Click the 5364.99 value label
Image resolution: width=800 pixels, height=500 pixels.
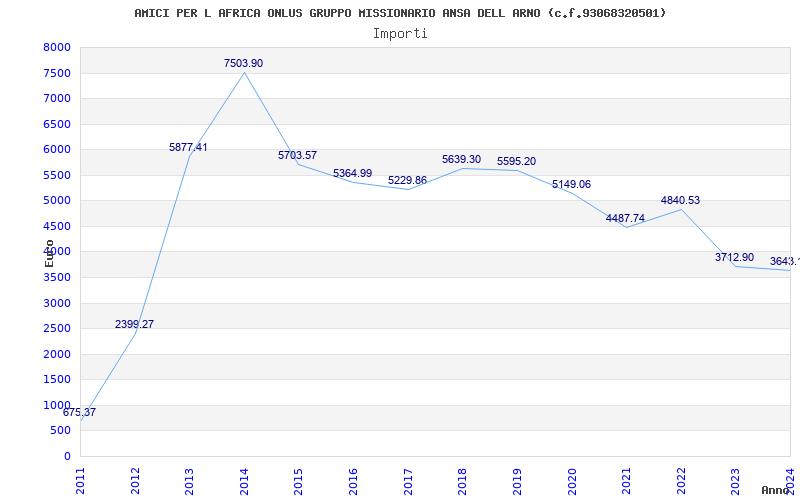(x=353, y=173)
